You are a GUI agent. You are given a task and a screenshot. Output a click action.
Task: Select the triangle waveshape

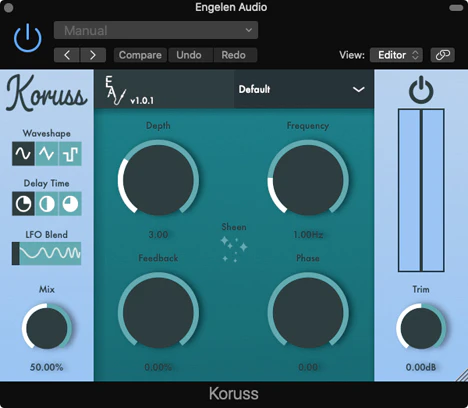click(x=47, y=154)
